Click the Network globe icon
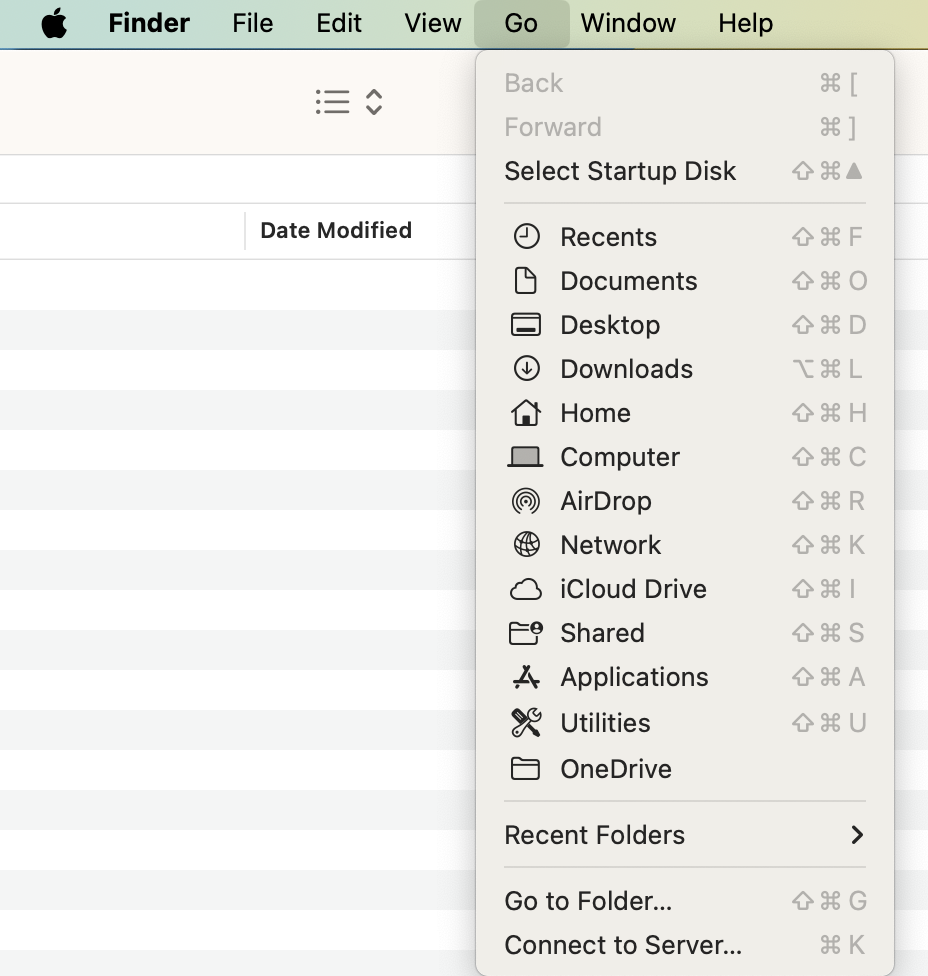Viewport: 928px width, 976px height. point(525,545)
